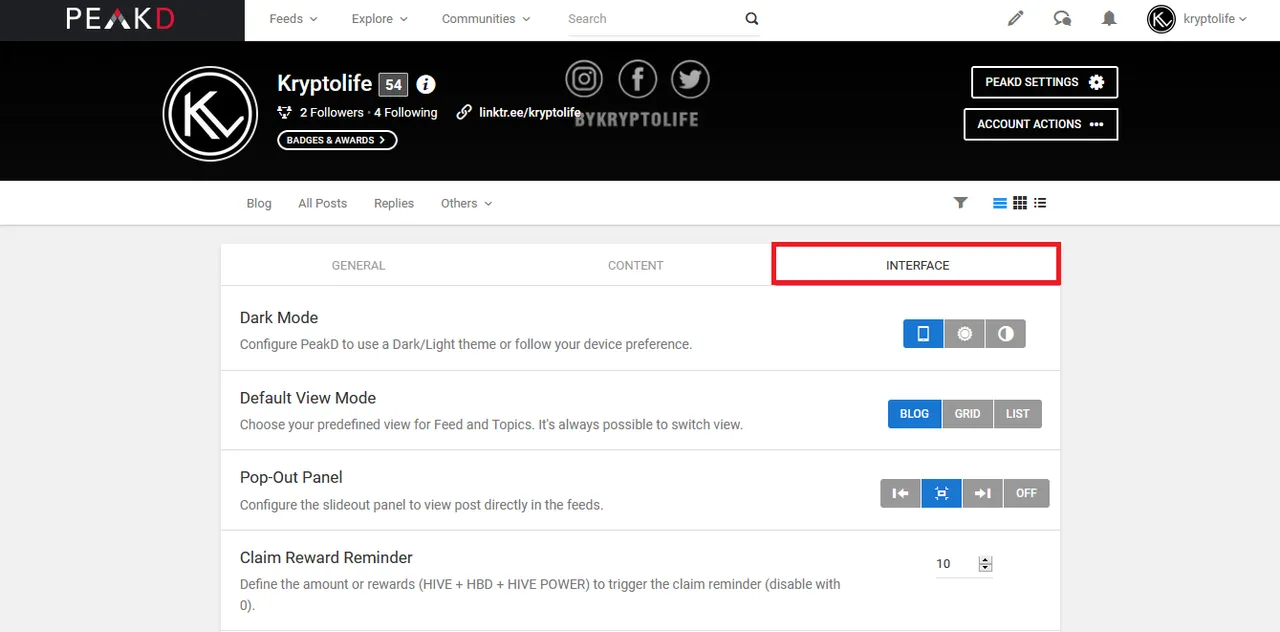
Task: Click the PeakD logo
Action: tap(122, 19)
